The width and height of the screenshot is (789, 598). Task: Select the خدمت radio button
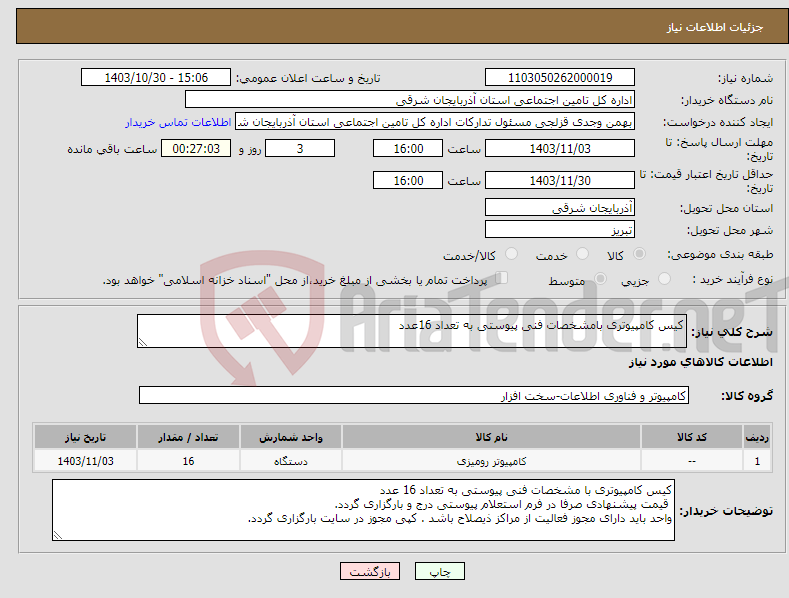[x=582, y=254]
